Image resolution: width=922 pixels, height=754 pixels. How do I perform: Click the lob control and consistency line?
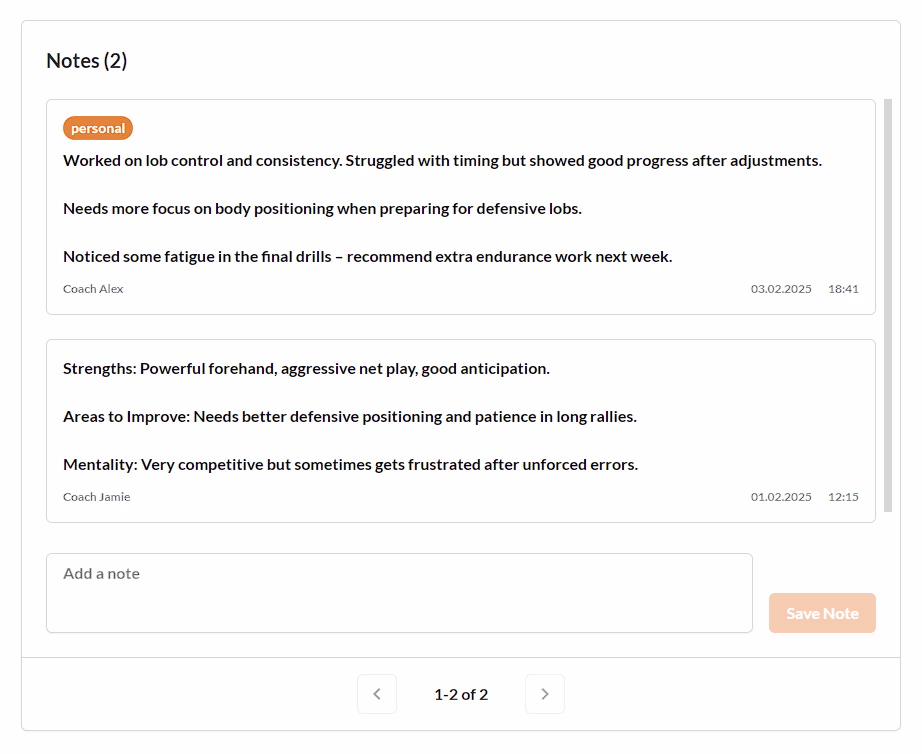point(442,160)
